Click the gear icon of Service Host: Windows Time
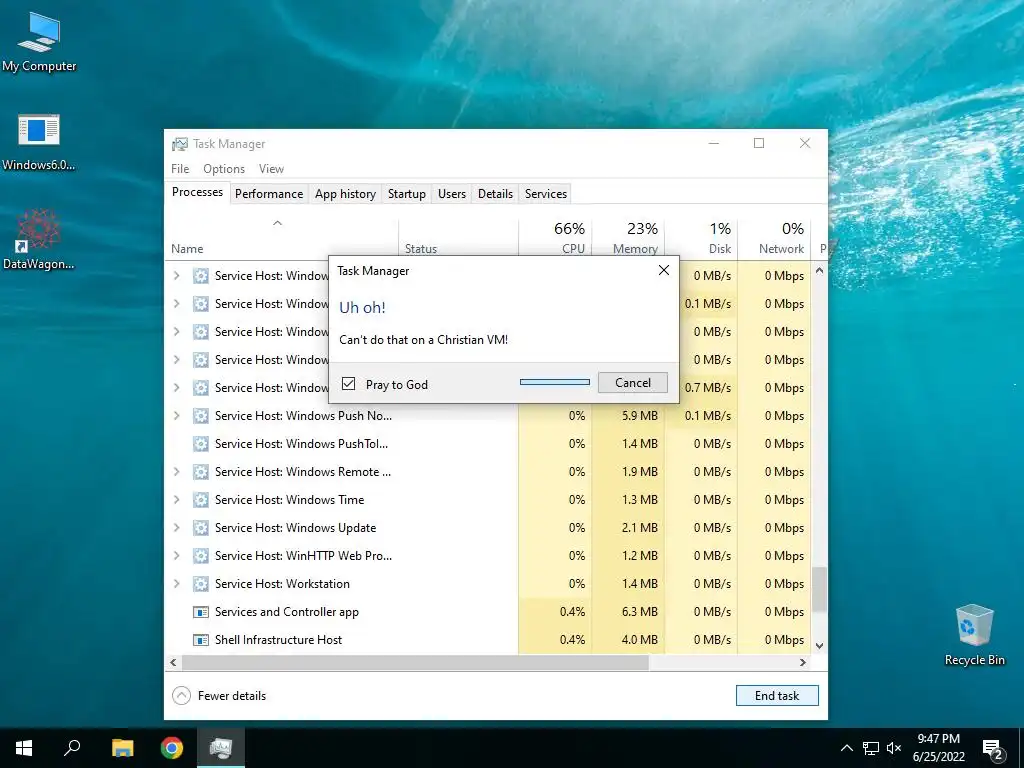The width and height of the screenshot is (1024, 768). coord(201,500)
